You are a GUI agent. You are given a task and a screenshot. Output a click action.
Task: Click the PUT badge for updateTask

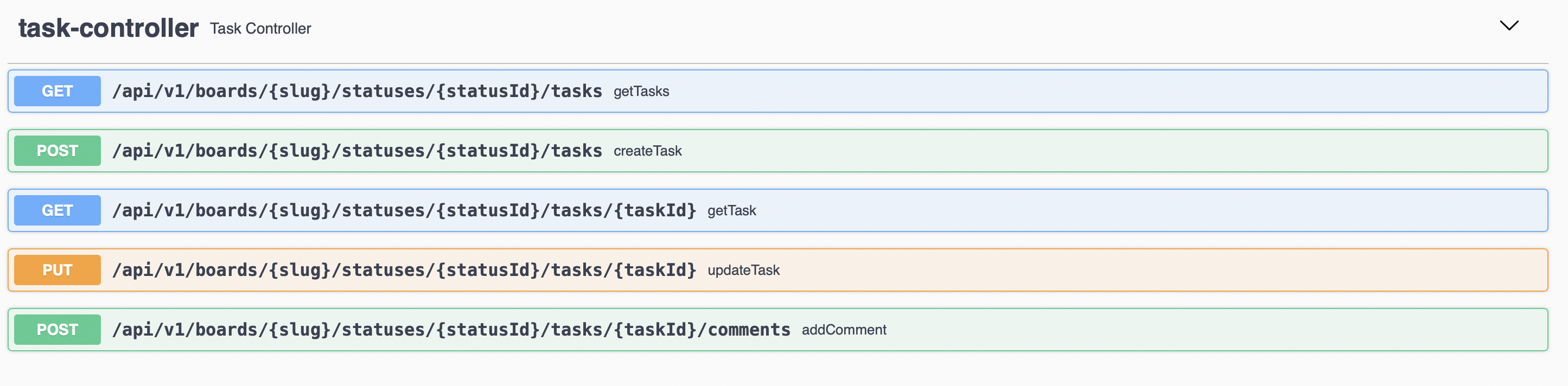[x=57, y=270]
